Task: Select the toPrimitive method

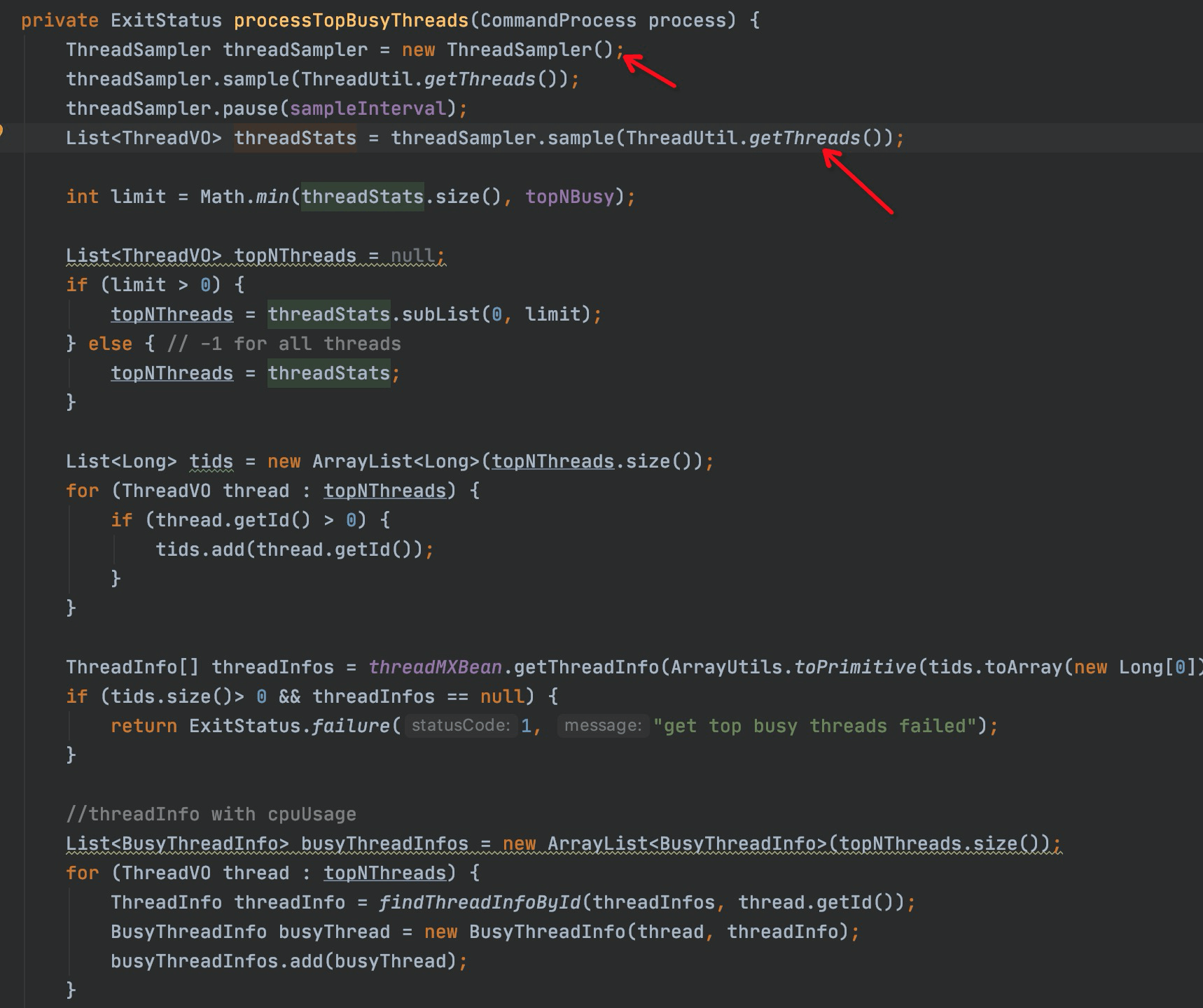Action: click(855, 667)
